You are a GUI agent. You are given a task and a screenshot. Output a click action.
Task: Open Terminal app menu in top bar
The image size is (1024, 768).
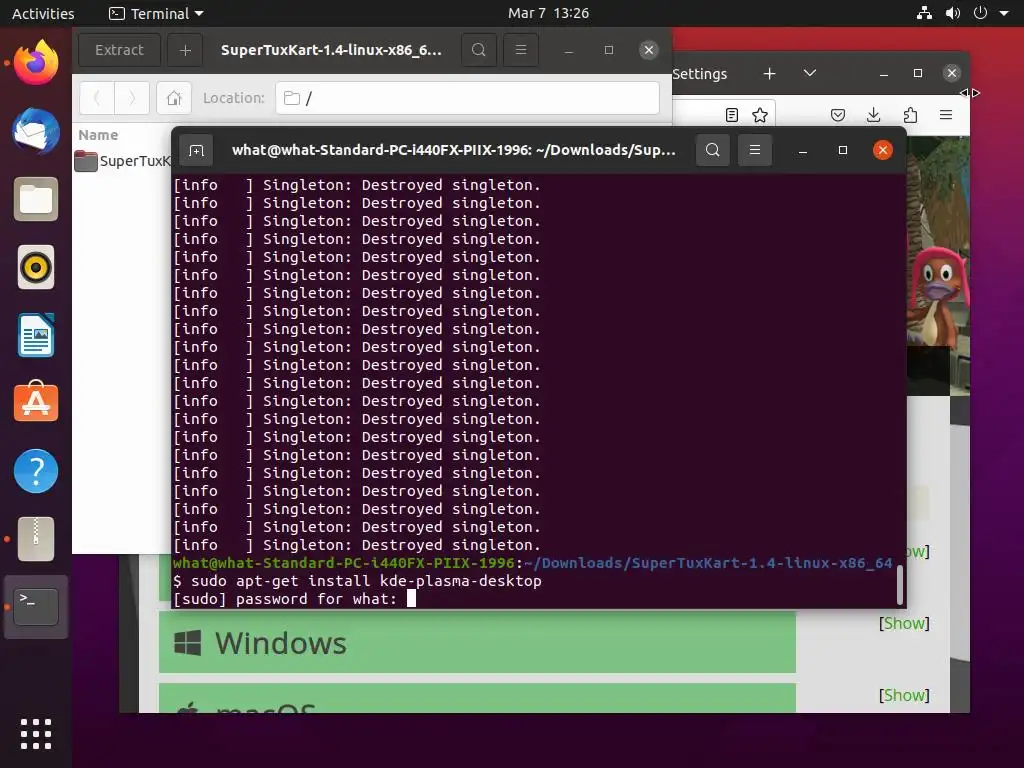156,13
